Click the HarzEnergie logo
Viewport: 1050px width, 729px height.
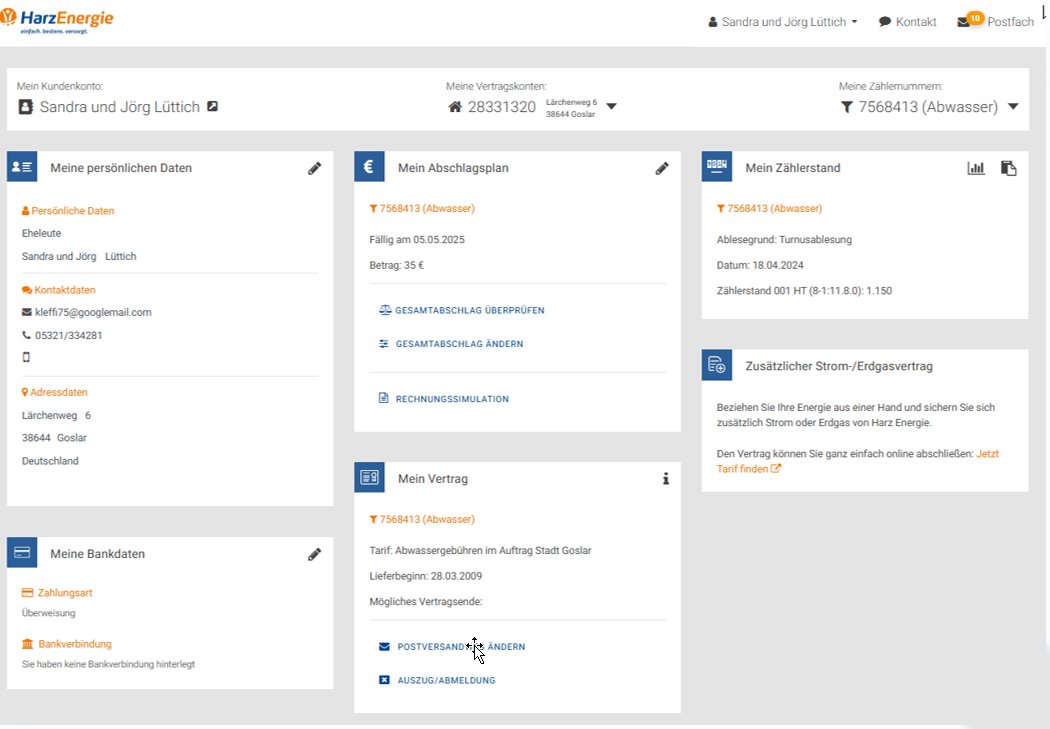(x=58, y=21)
